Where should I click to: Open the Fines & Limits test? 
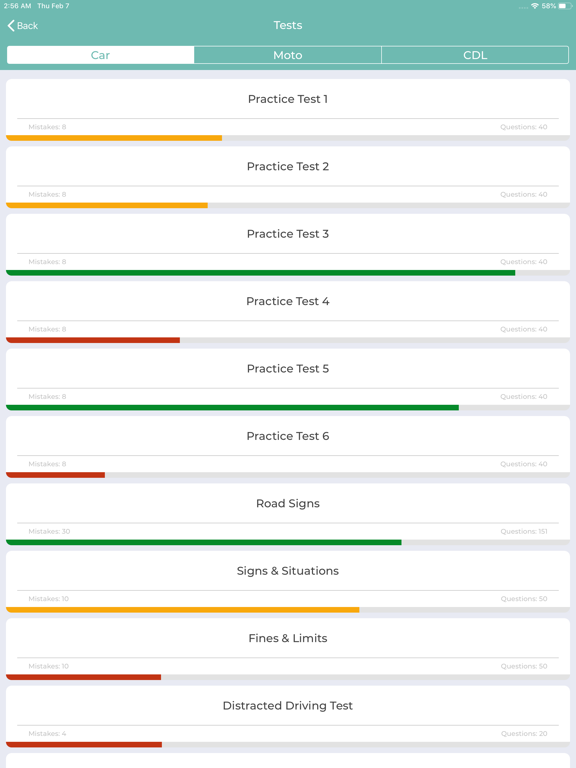click(x=288, y=649)
